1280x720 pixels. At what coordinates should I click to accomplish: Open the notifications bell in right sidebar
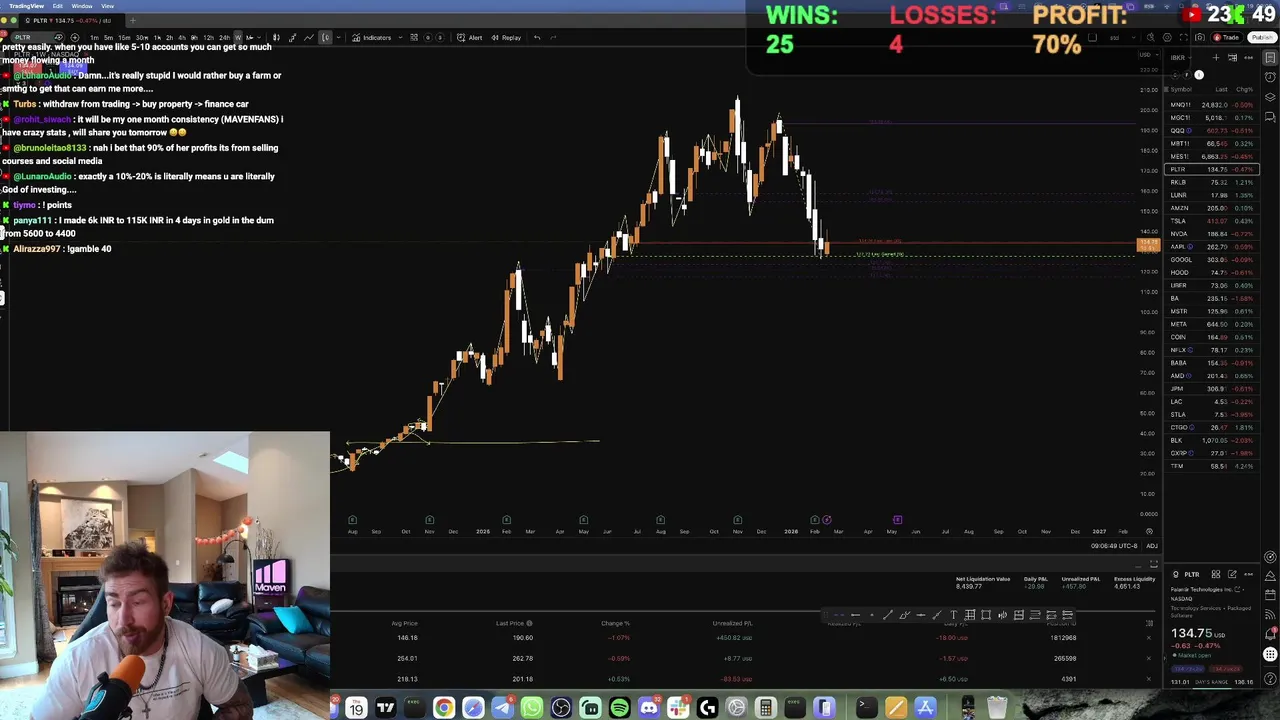point(1270,634)
